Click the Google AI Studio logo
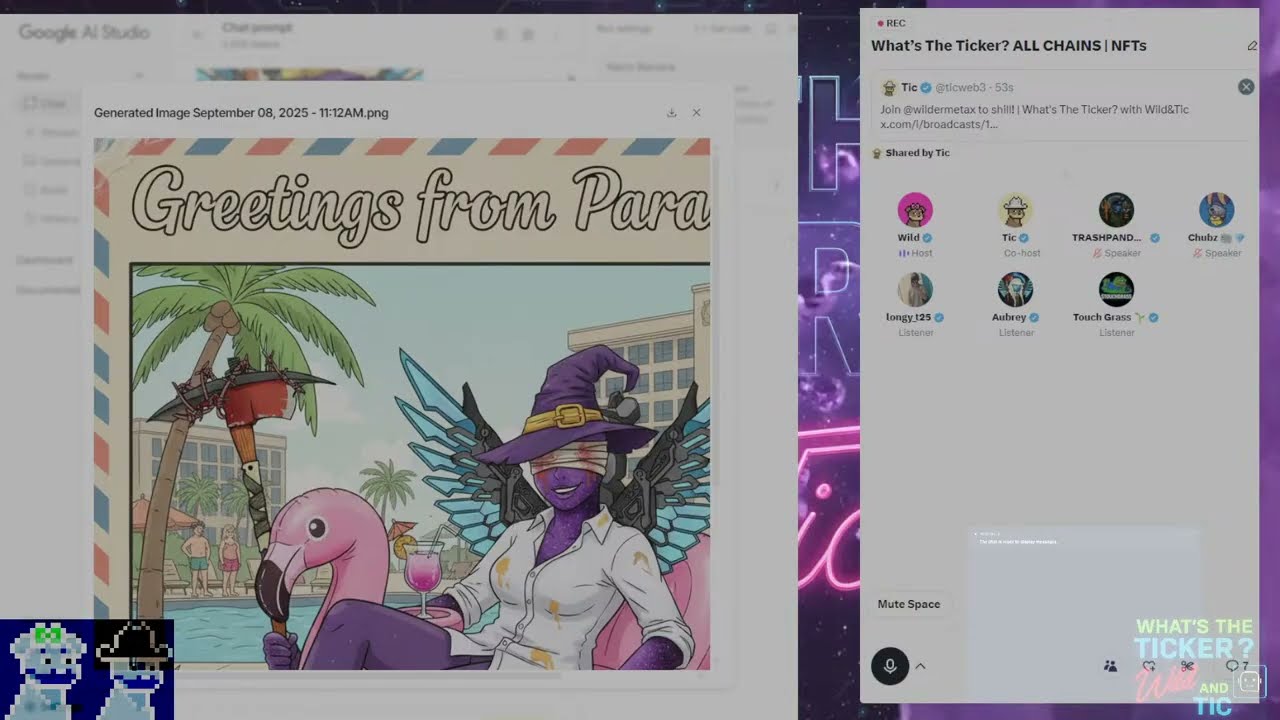 (84, 33)
